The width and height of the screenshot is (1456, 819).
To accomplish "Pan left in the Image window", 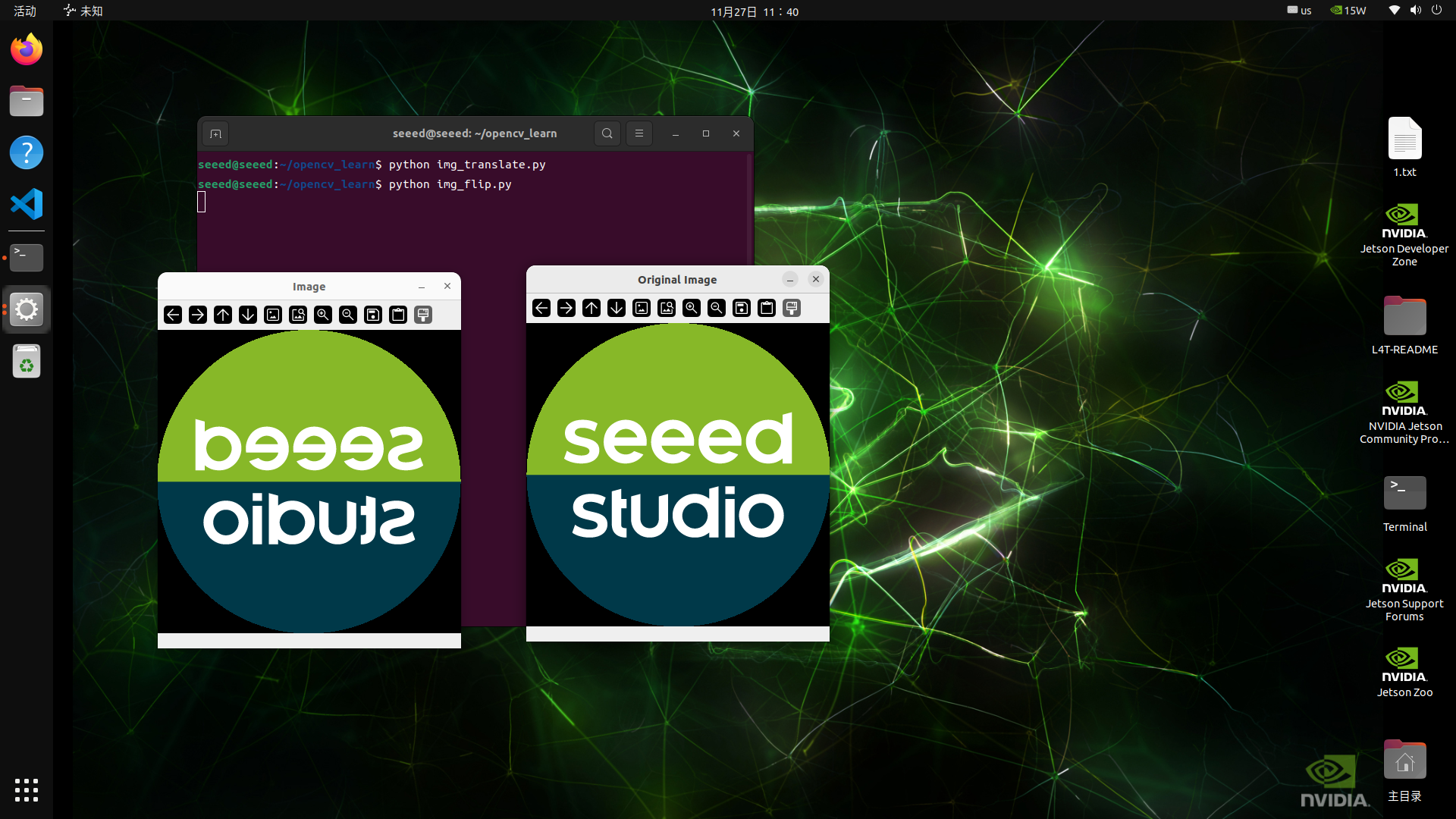I will click(x=173, y=315).
